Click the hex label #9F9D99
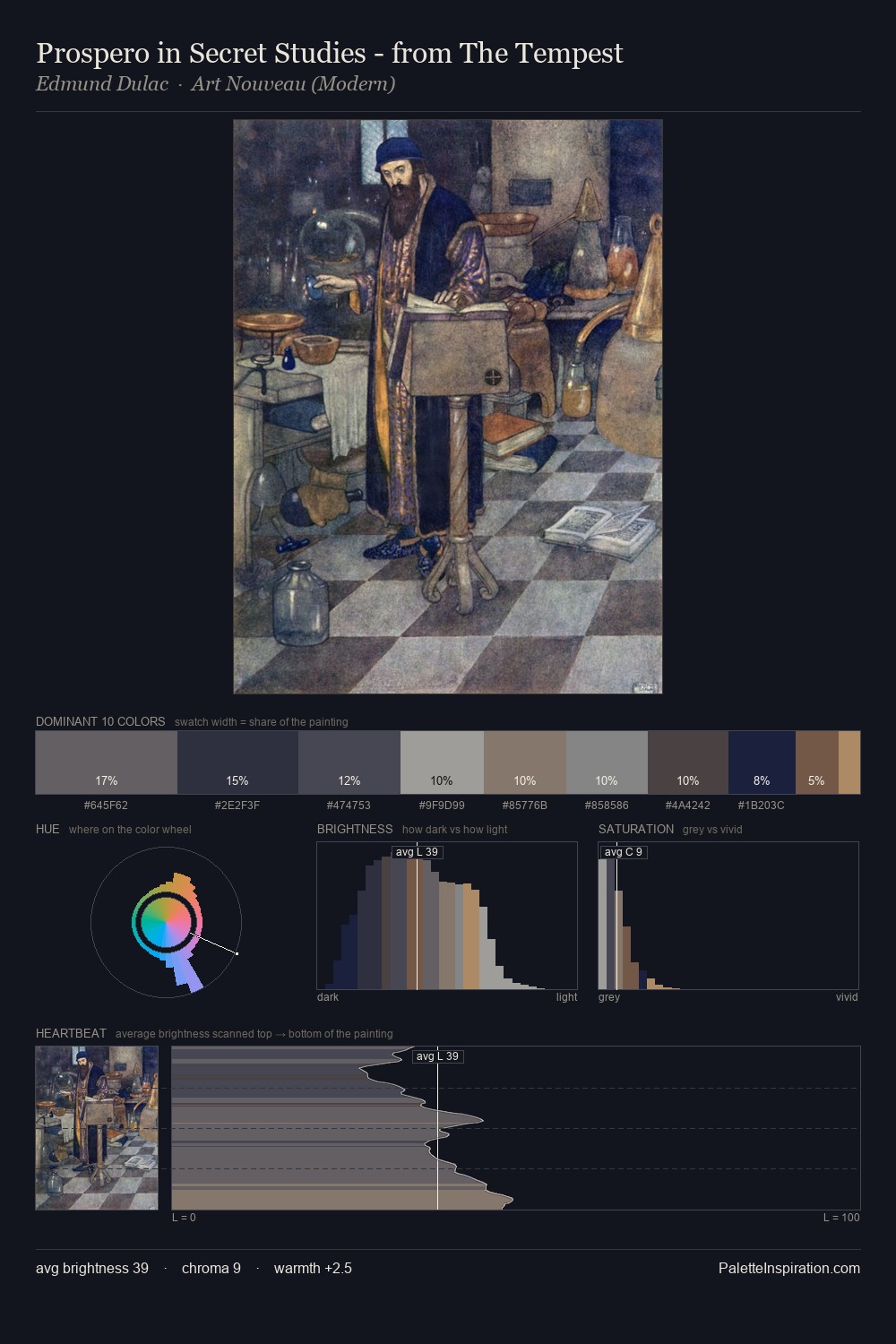This screenshot has width=896, height=1344. (442, 806)
